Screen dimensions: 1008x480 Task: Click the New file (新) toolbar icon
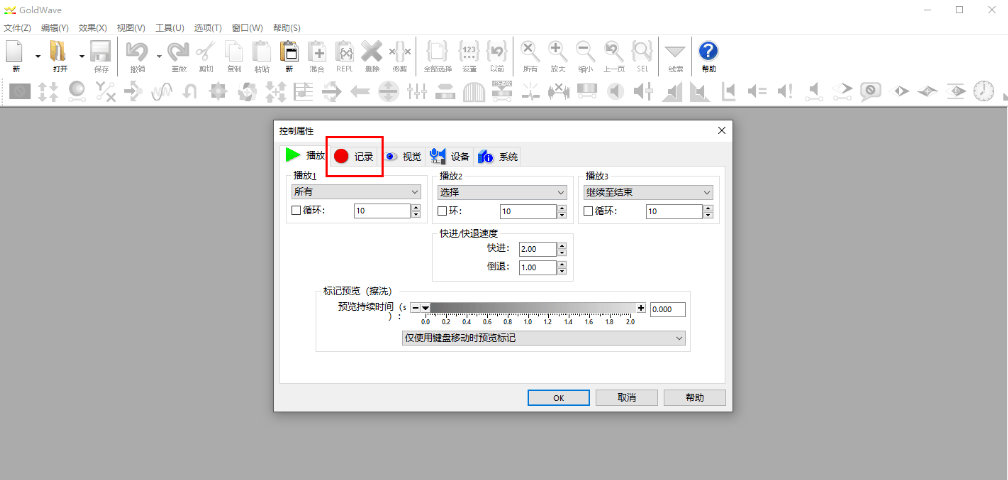(14, 51)
